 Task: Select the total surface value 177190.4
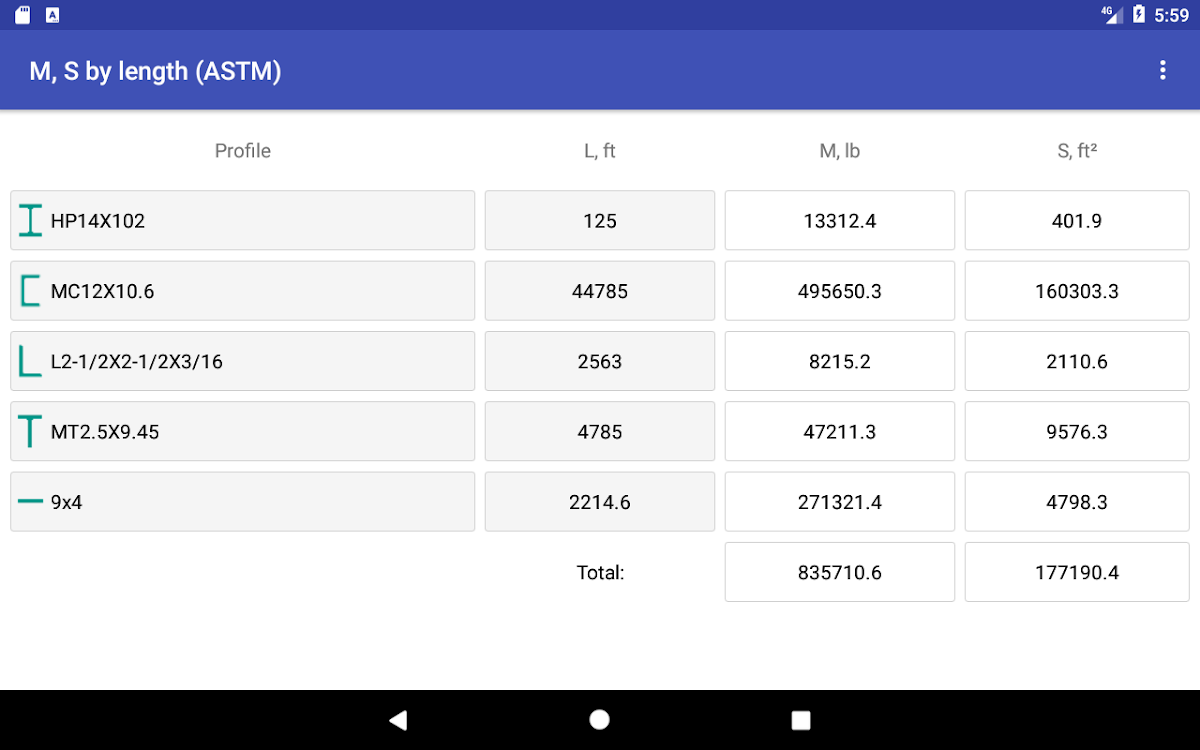(1077, 572)
